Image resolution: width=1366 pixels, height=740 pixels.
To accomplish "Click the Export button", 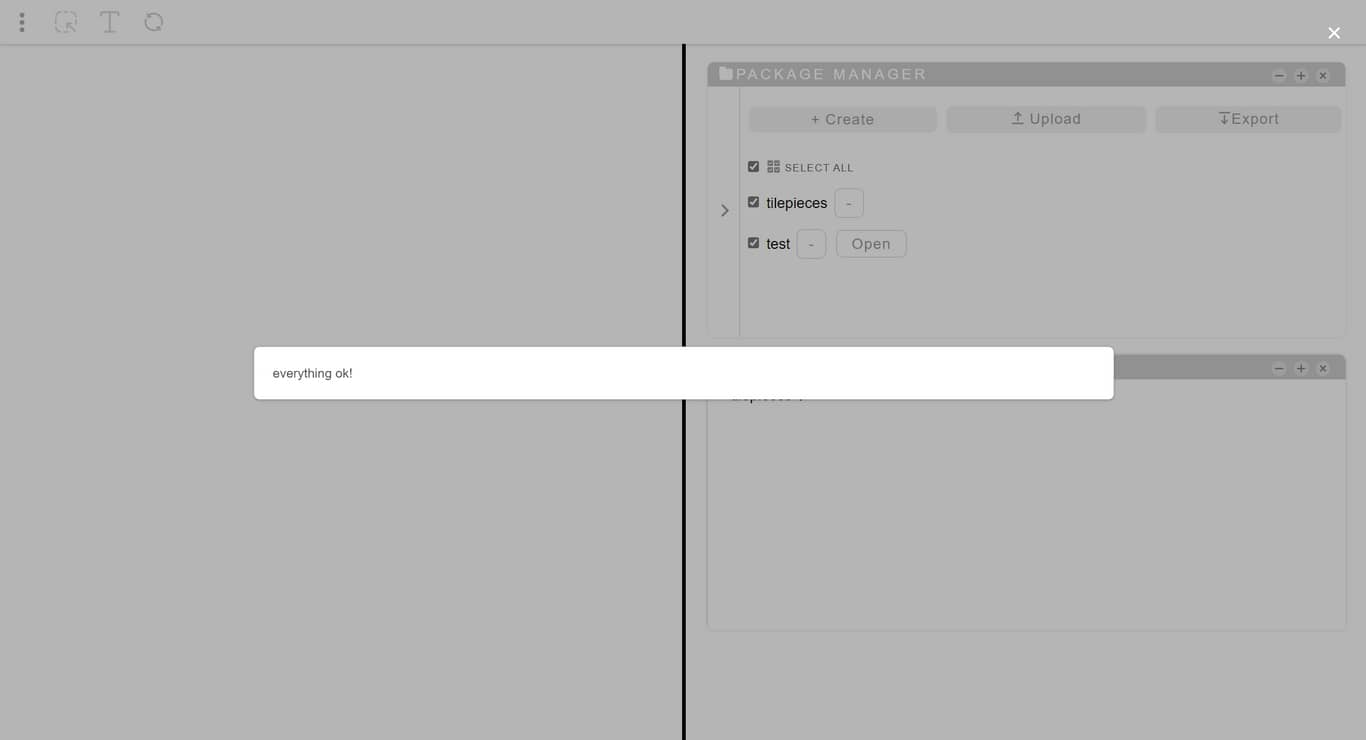I will tap(1248, 119).
